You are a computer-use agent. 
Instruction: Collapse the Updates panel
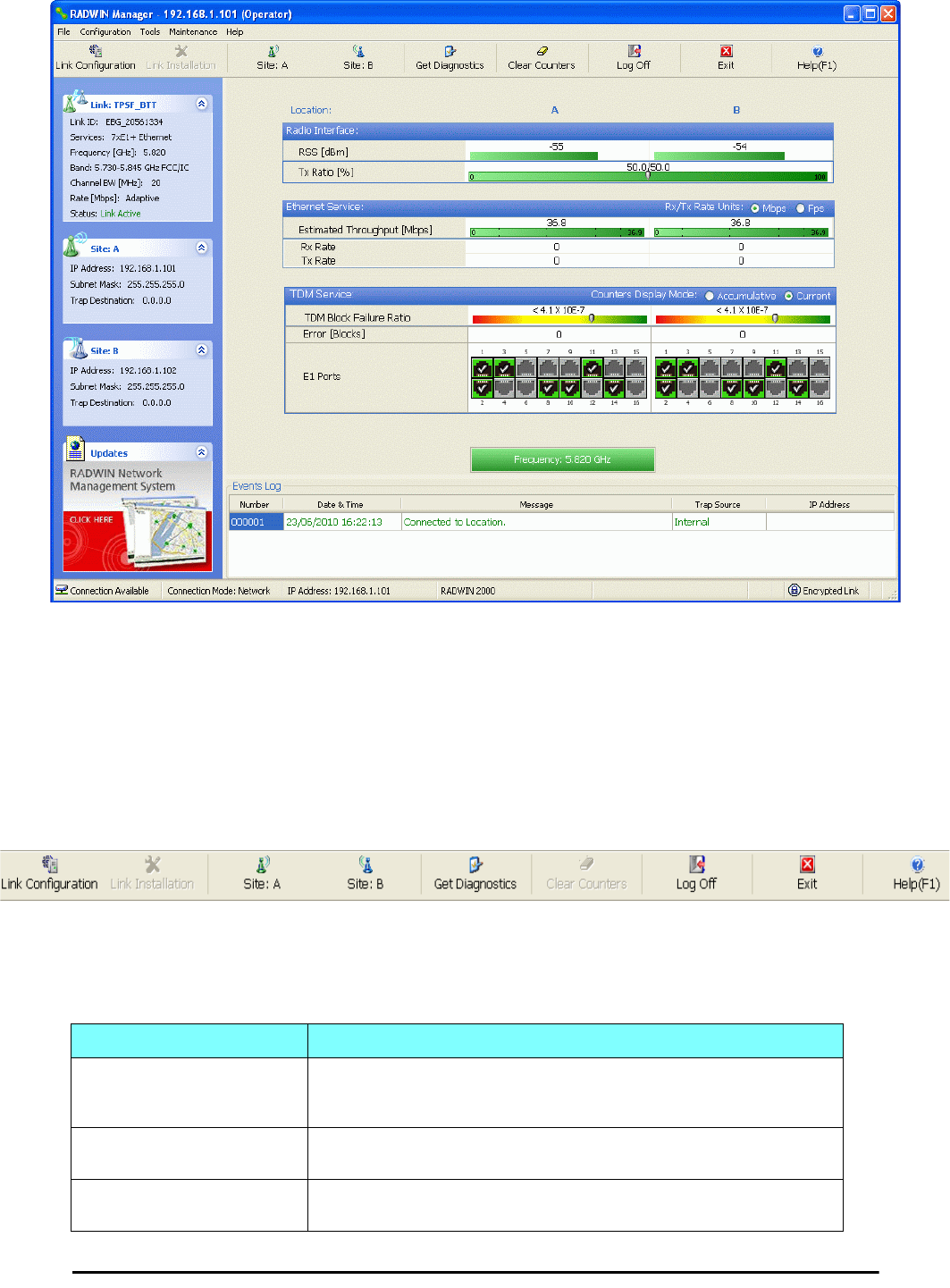[x=201, y=452]
